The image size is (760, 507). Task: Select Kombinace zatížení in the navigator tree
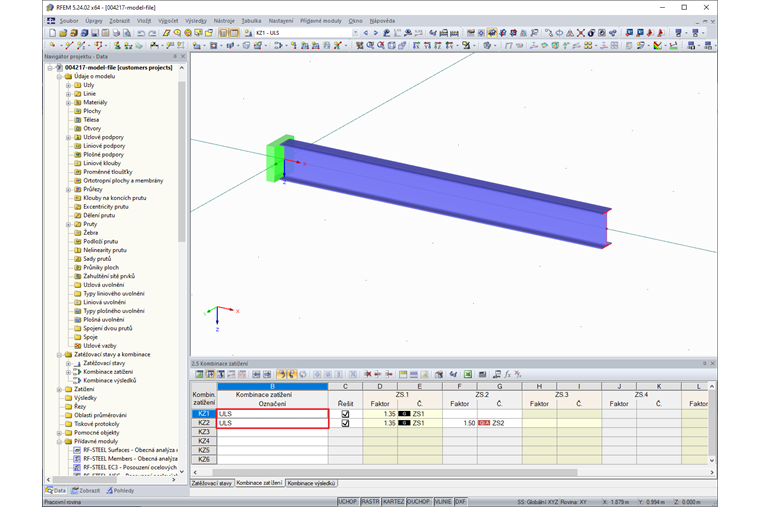coord(108,372)
